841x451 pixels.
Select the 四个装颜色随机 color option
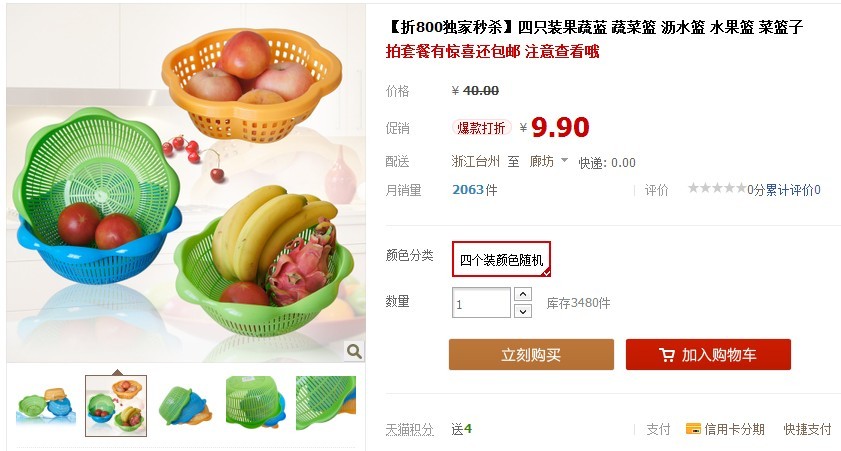[x=501, y=260]
